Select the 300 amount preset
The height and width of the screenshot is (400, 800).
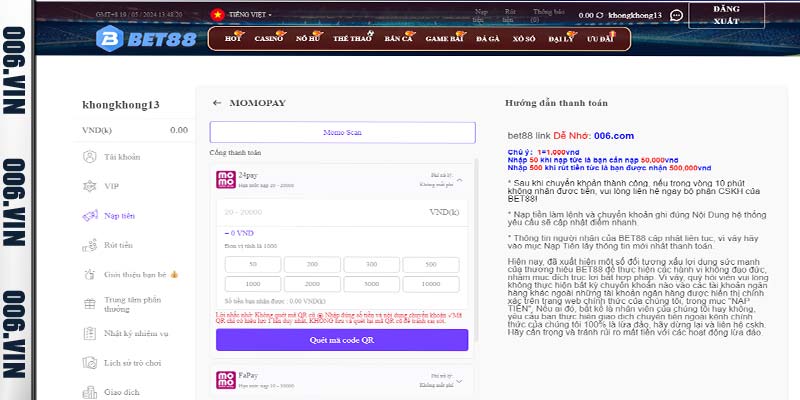371,264
